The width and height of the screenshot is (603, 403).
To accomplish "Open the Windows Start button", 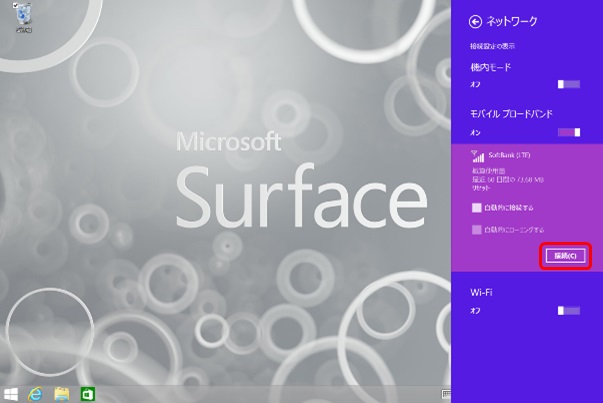I will point(11,394).
